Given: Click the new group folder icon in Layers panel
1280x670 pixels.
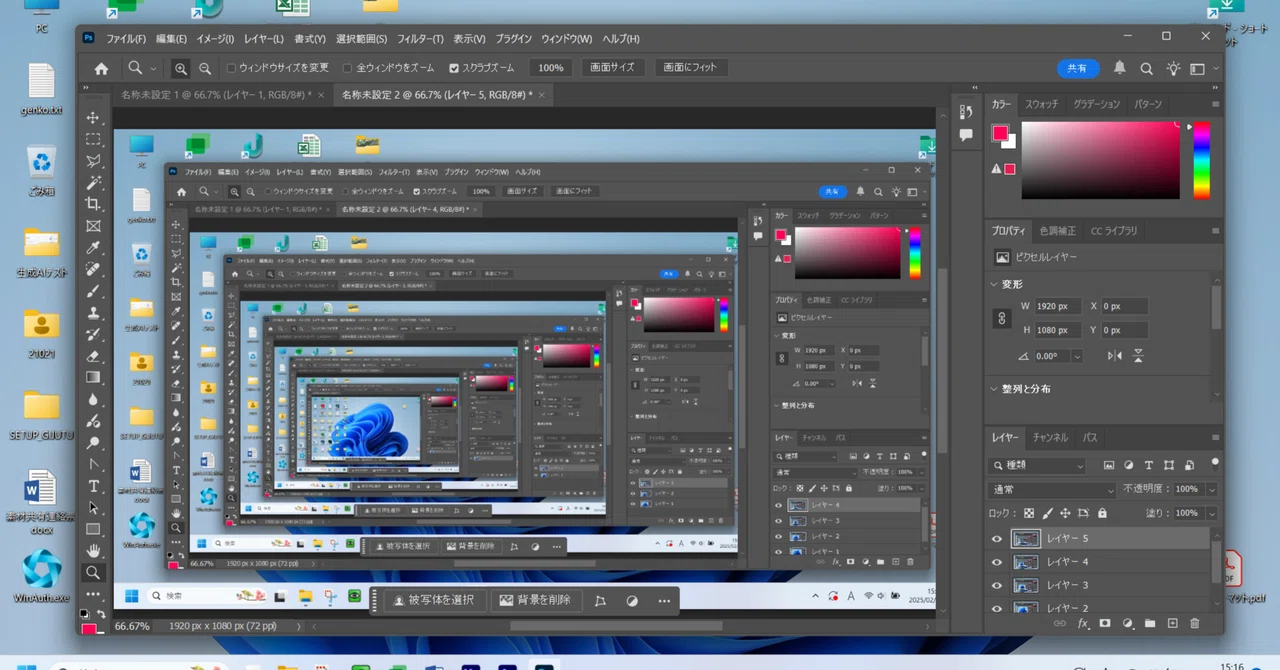Looking at the screenshot, I should (1150, 623).
